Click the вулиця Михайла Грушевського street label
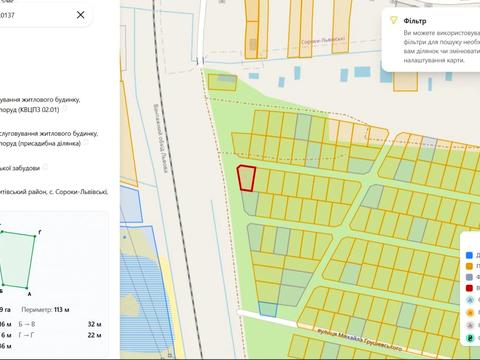This screenshot has height=360, width=480. [x=359, y=339]
